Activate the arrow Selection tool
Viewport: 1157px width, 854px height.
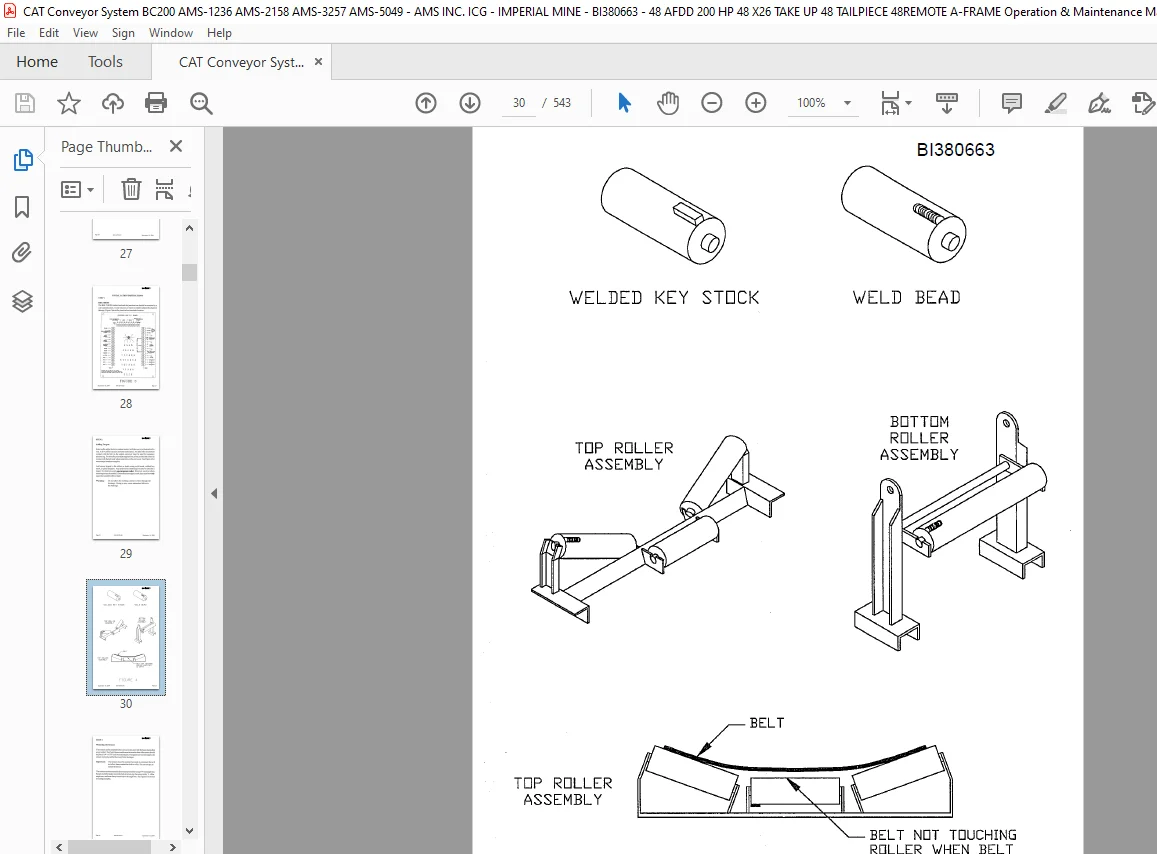(x=624, y=103)
